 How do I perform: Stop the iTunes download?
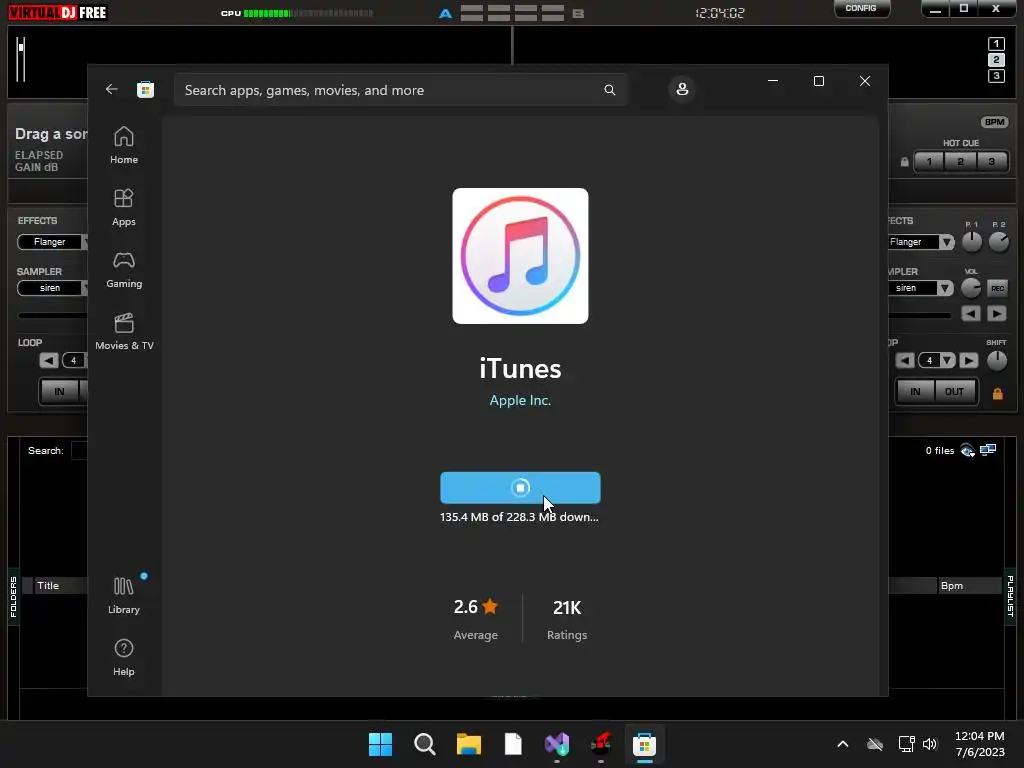click(520, 488)
